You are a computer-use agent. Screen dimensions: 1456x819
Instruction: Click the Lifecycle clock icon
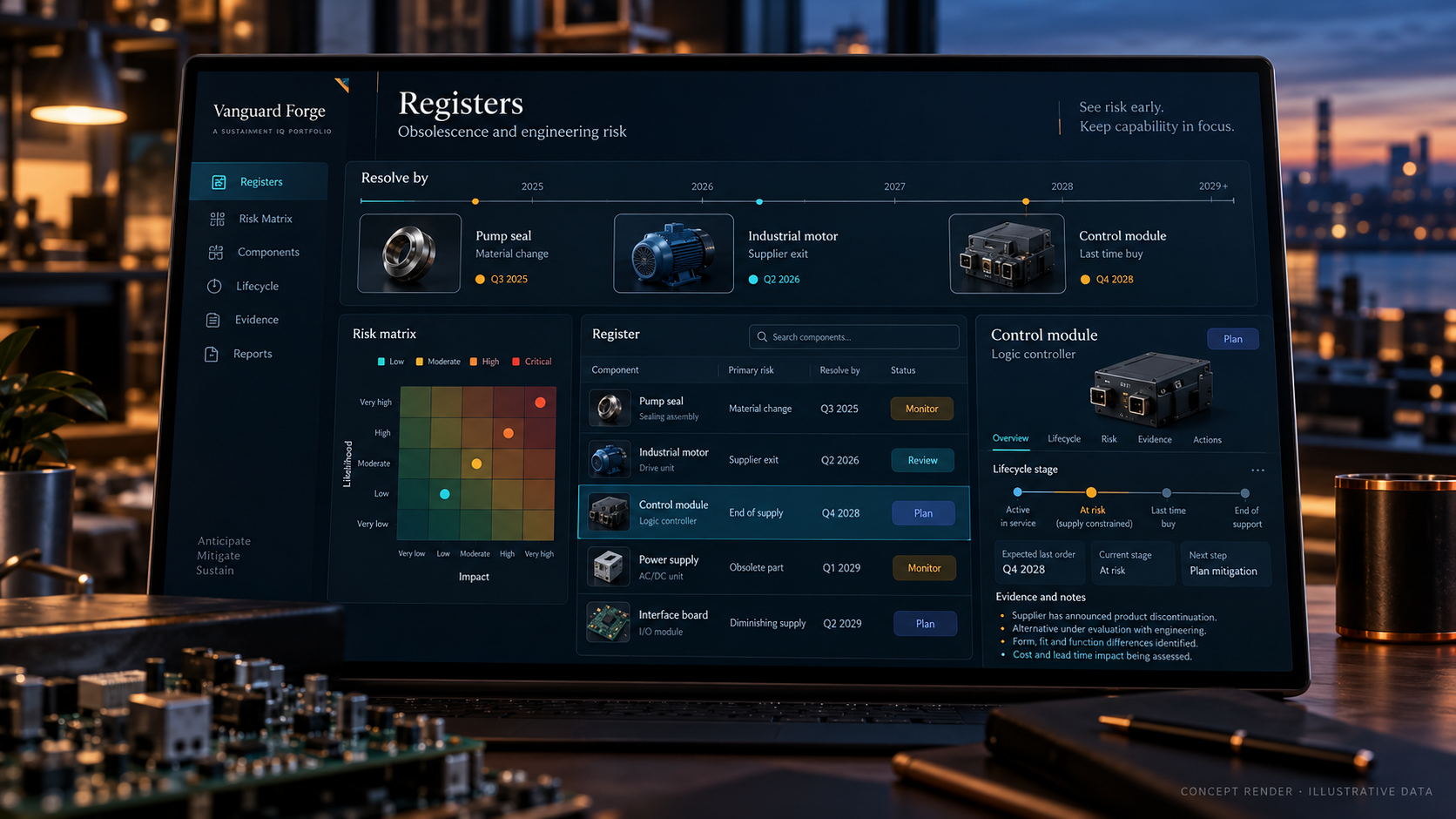214,286
